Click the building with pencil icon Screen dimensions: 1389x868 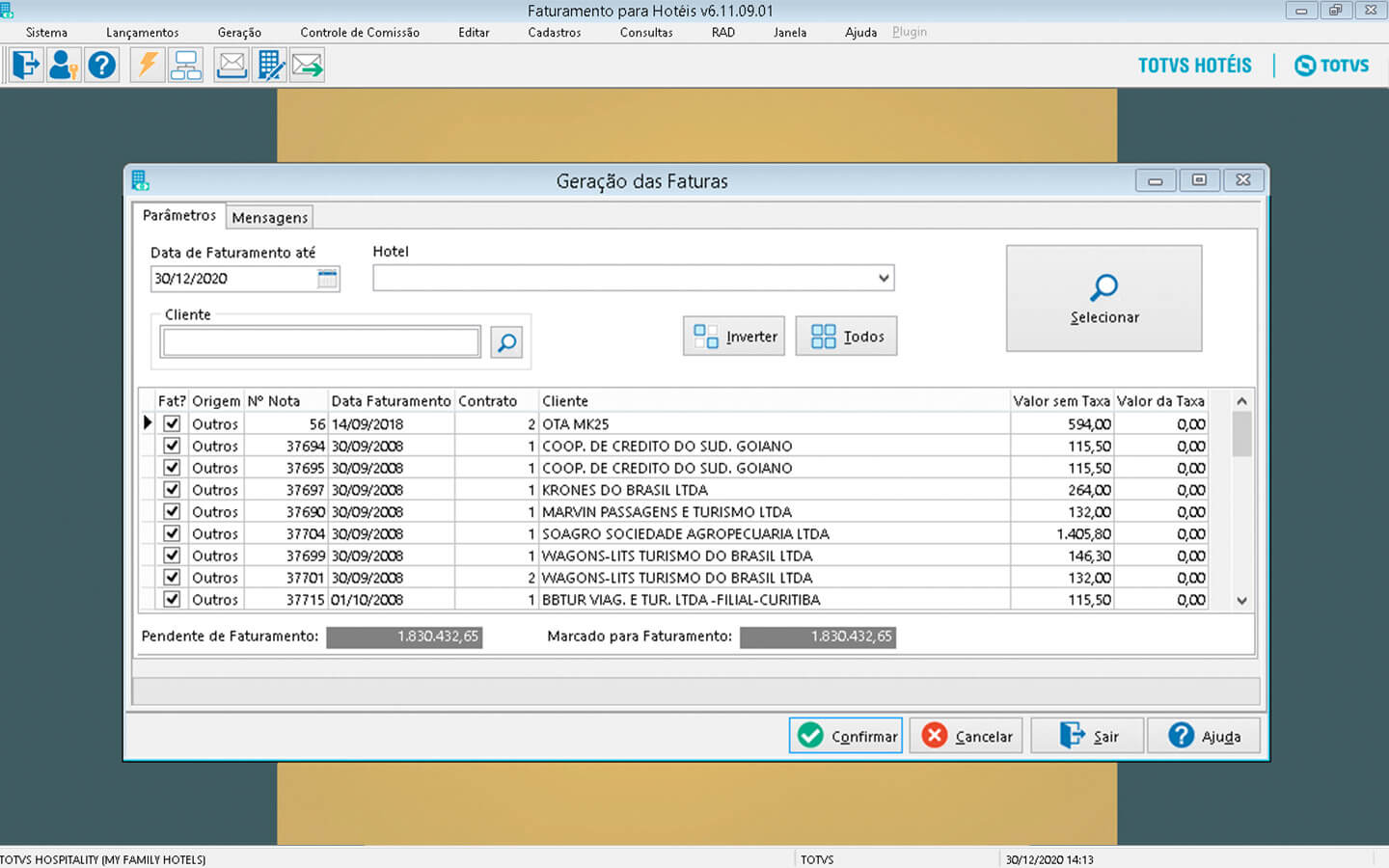coord(270,66)
